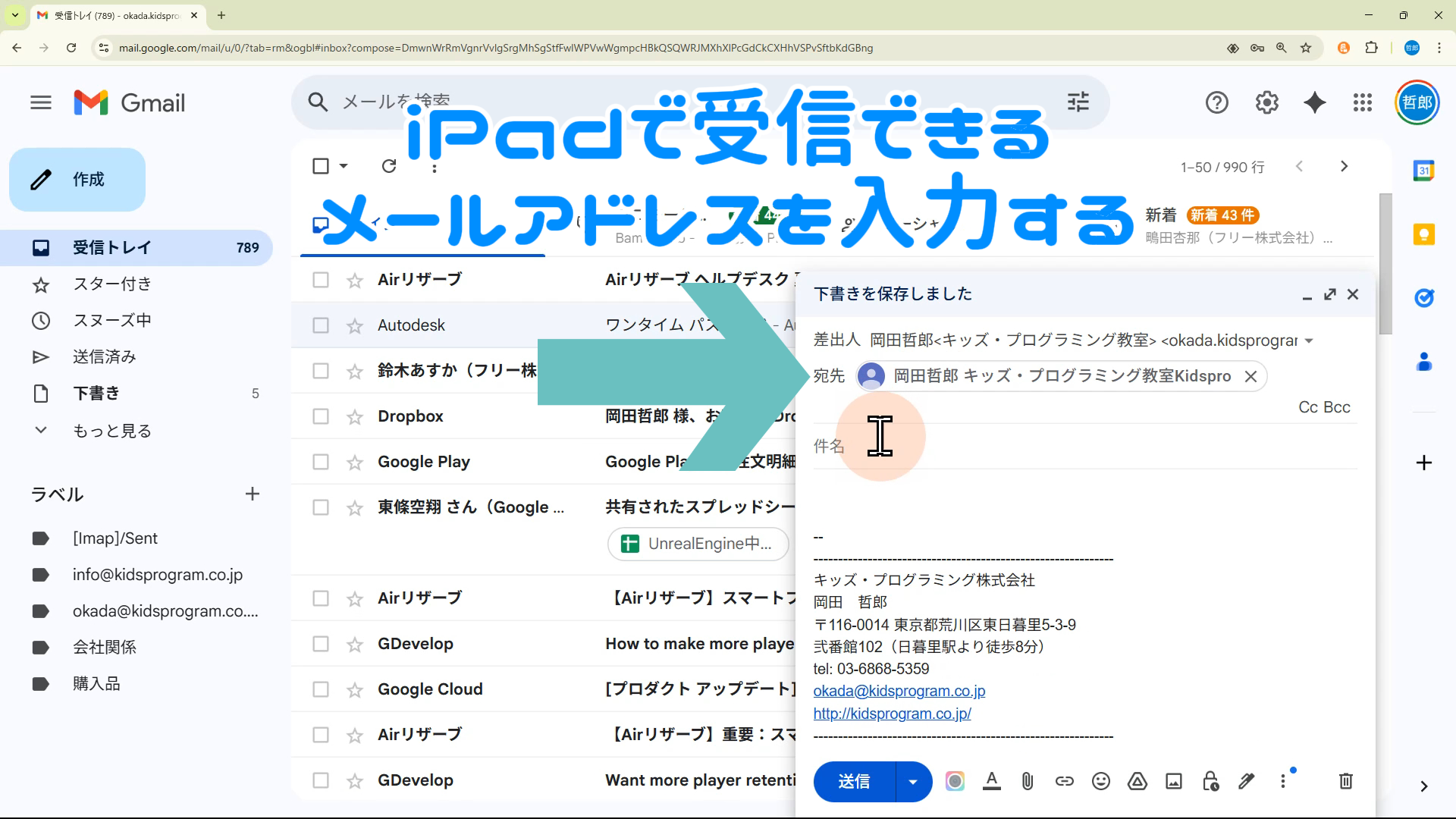Go to 送信済み folder
1456x819 pixels.
(104, 357)
